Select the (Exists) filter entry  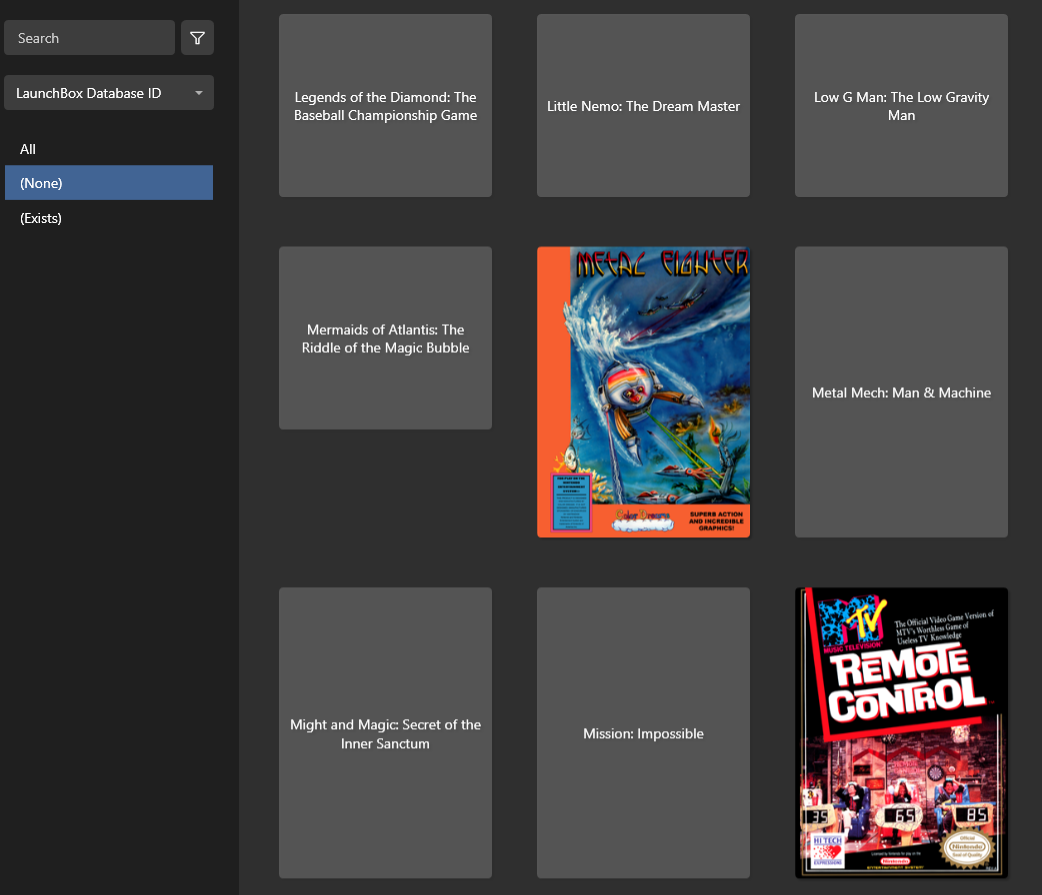pyautogui.click(x=109, y=218)
